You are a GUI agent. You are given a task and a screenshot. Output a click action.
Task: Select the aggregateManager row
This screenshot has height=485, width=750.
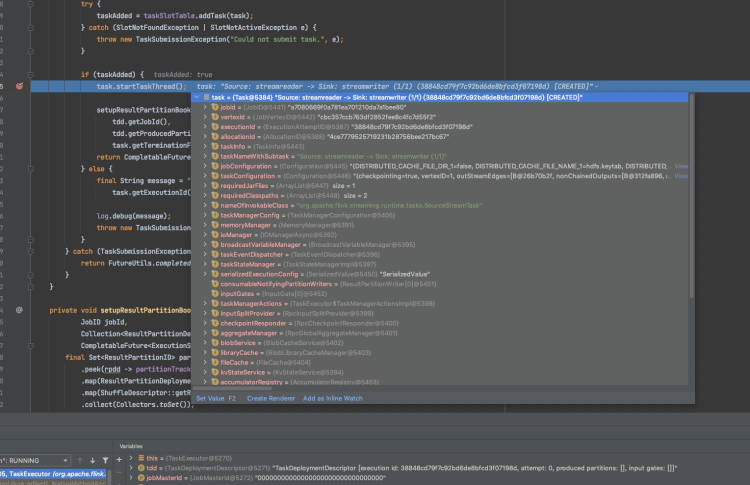click(440, 333)
